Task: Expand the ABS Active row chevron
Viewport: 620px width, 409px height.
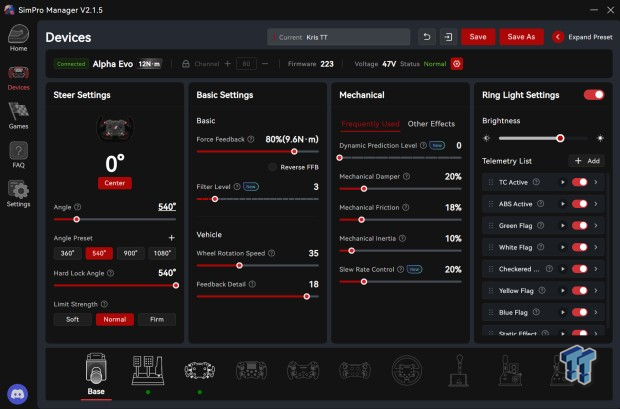Action: point(596,204)
